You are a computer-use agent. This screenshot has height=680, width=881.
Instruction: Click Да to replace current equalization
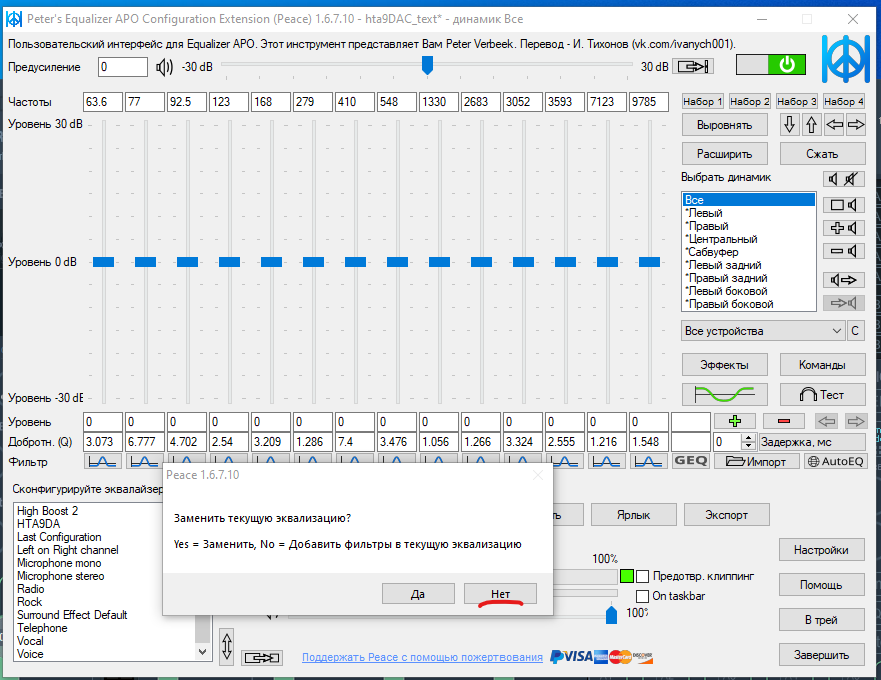(x=418, y=594)
